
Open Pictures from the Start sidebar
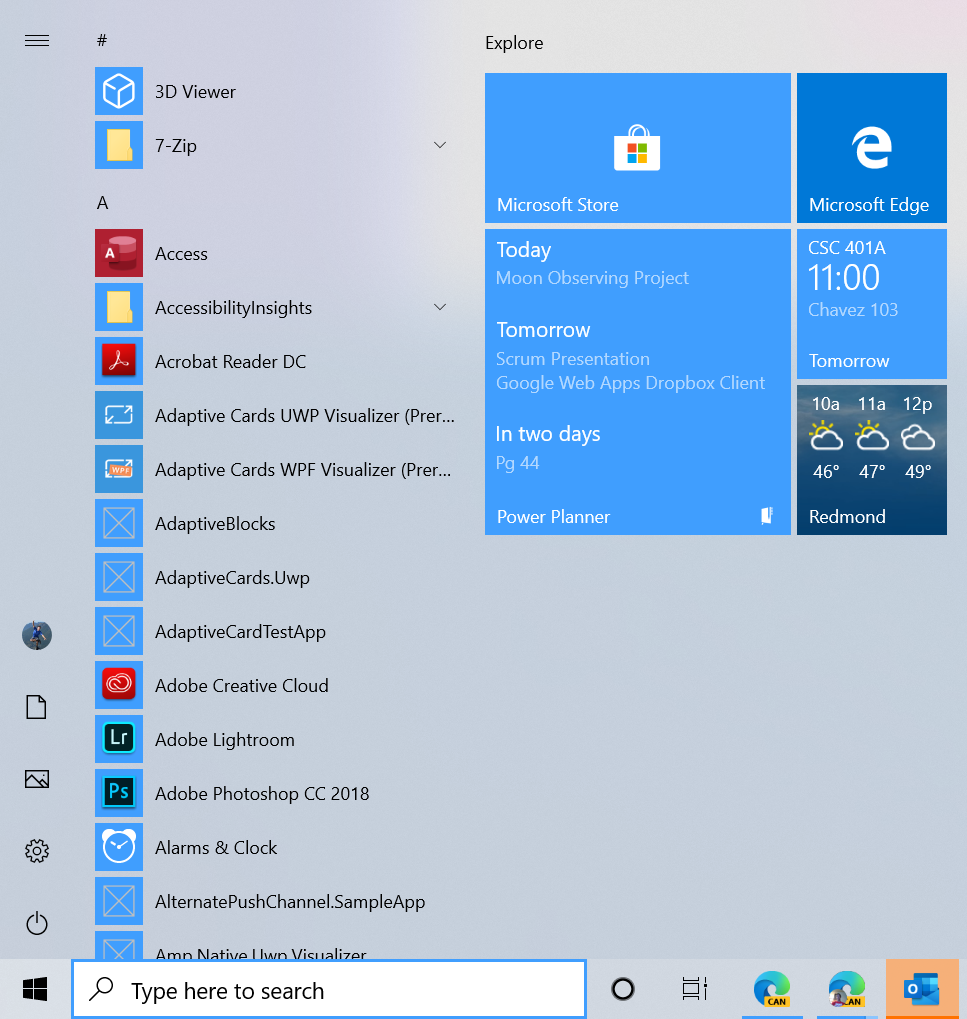[37, 779]
